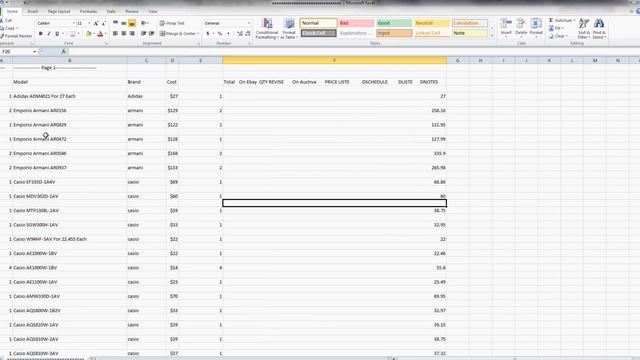Apply the Note cell style
This screenshot has height=360, width=640.
pyautogui.click(x=469, y=33)
